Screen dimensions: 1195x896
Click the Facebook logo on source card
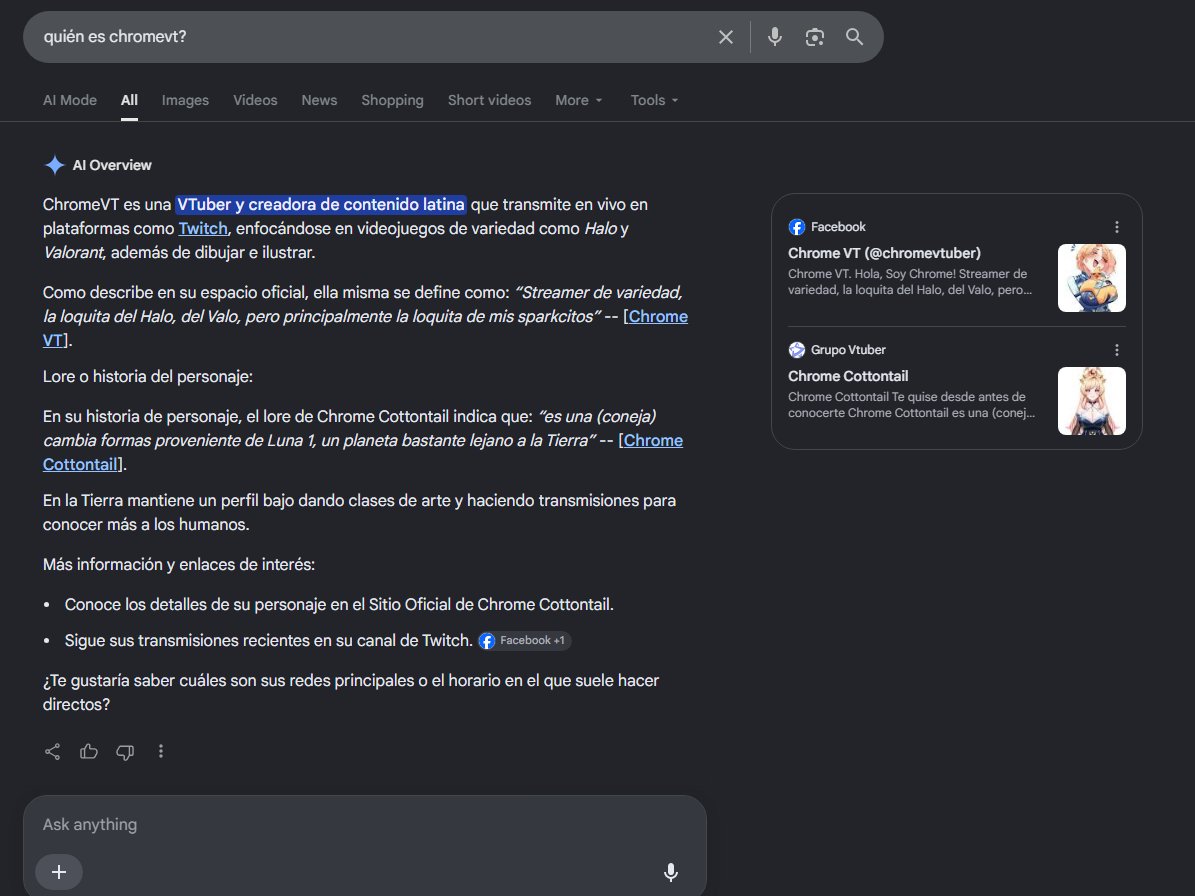point(796,227)
